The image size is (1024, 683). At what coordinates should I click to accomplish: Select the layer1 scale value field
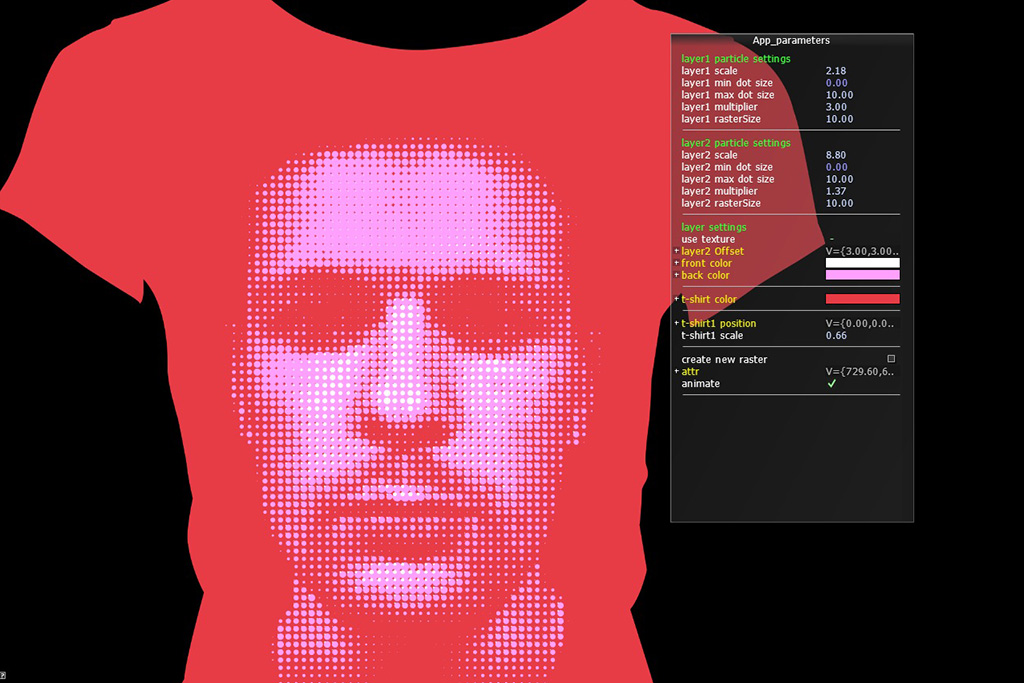pyautogui.click(x=836, y=71)
